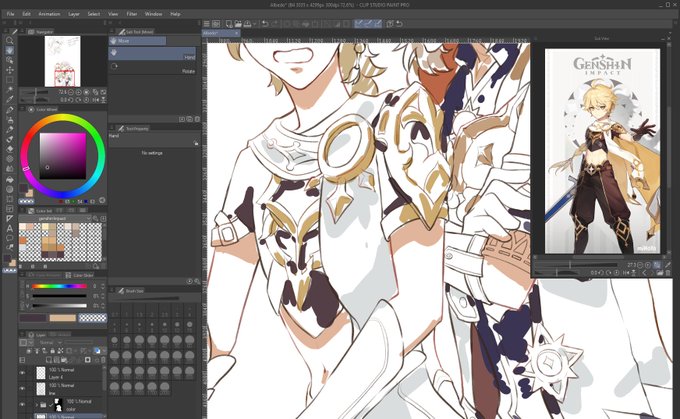This screenshot has width=680, height=419.
Task: Click the Navigator rotate left icon
Action: (72, 100)
